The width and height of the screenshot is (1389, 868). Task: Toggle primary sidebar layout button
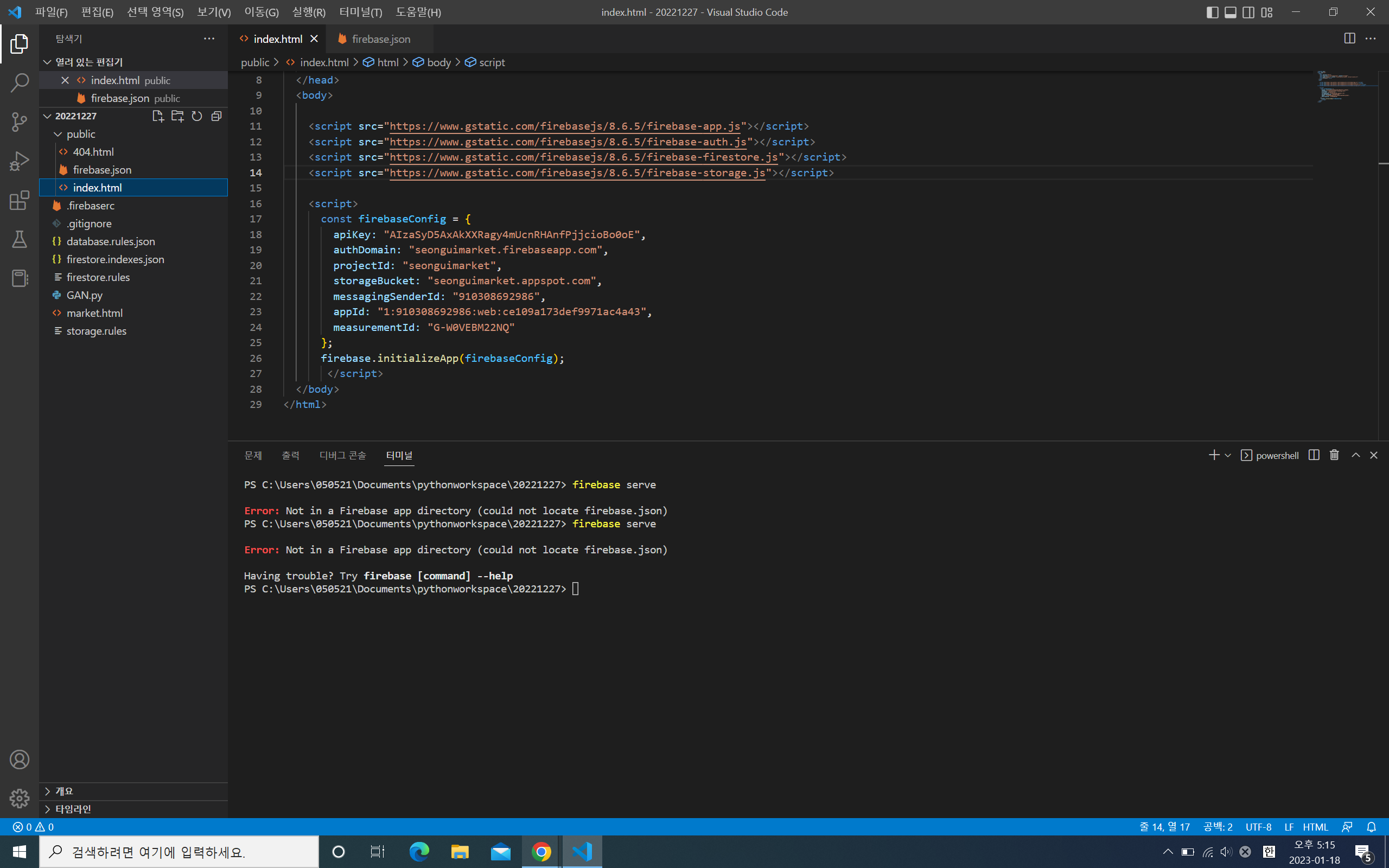(x=1212, y=12)
